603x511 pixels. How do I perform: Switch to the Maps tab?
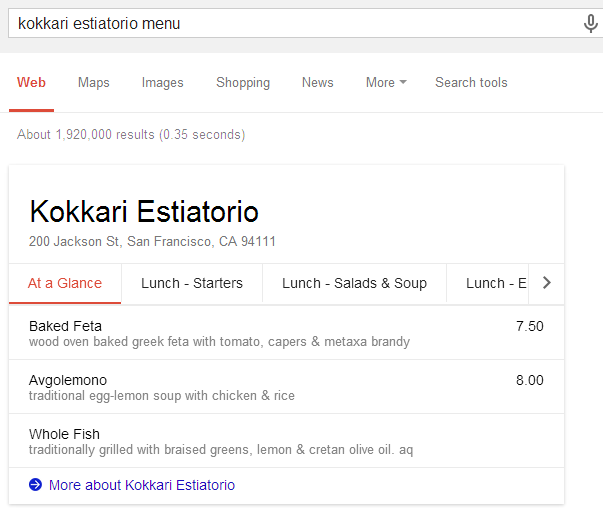coord(93,82)
